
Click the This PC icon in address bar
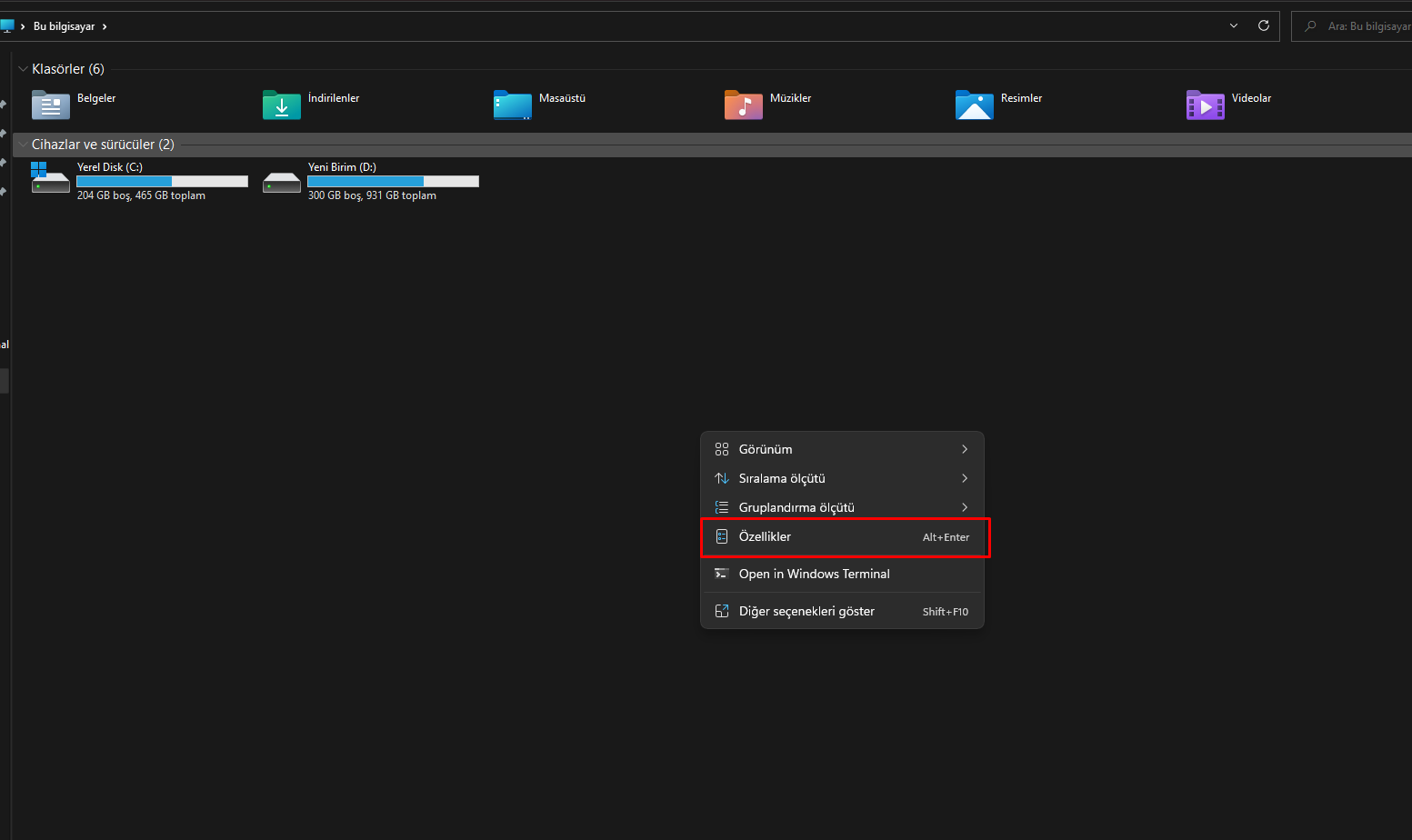coord(7,25)
